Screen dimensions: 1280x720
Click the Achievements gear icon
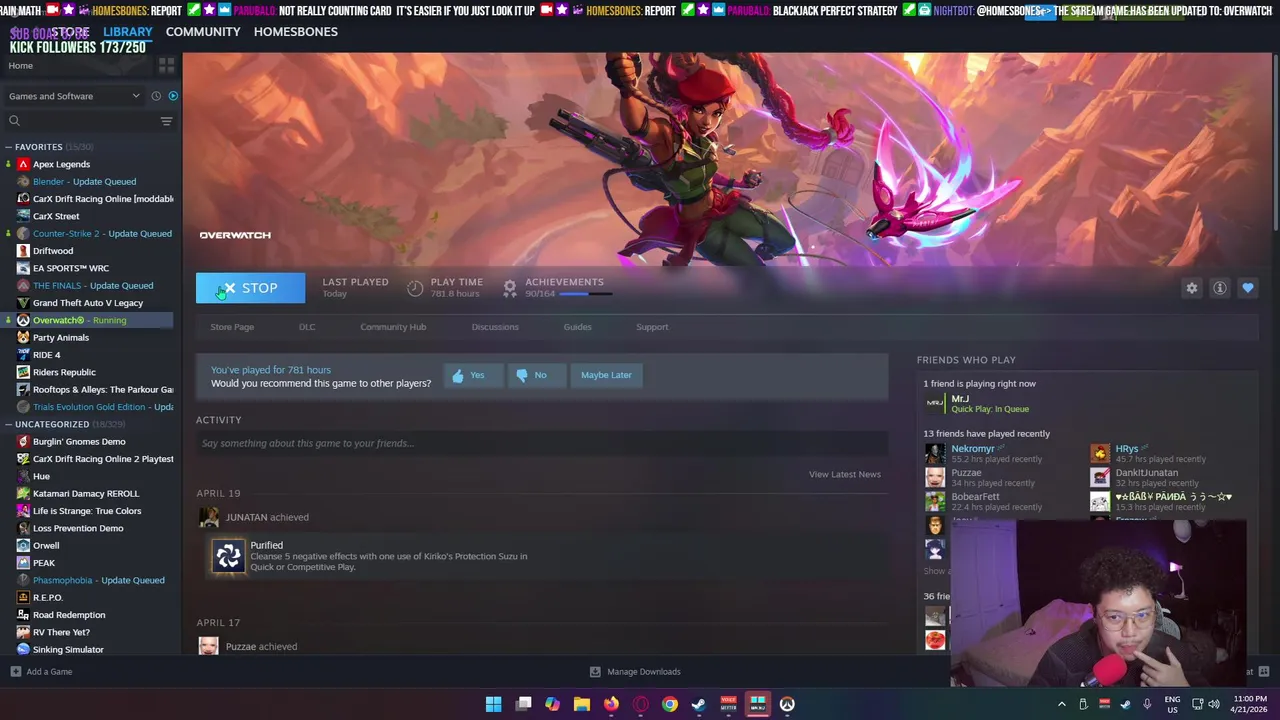pyautogui.click(x=510, y=288)
